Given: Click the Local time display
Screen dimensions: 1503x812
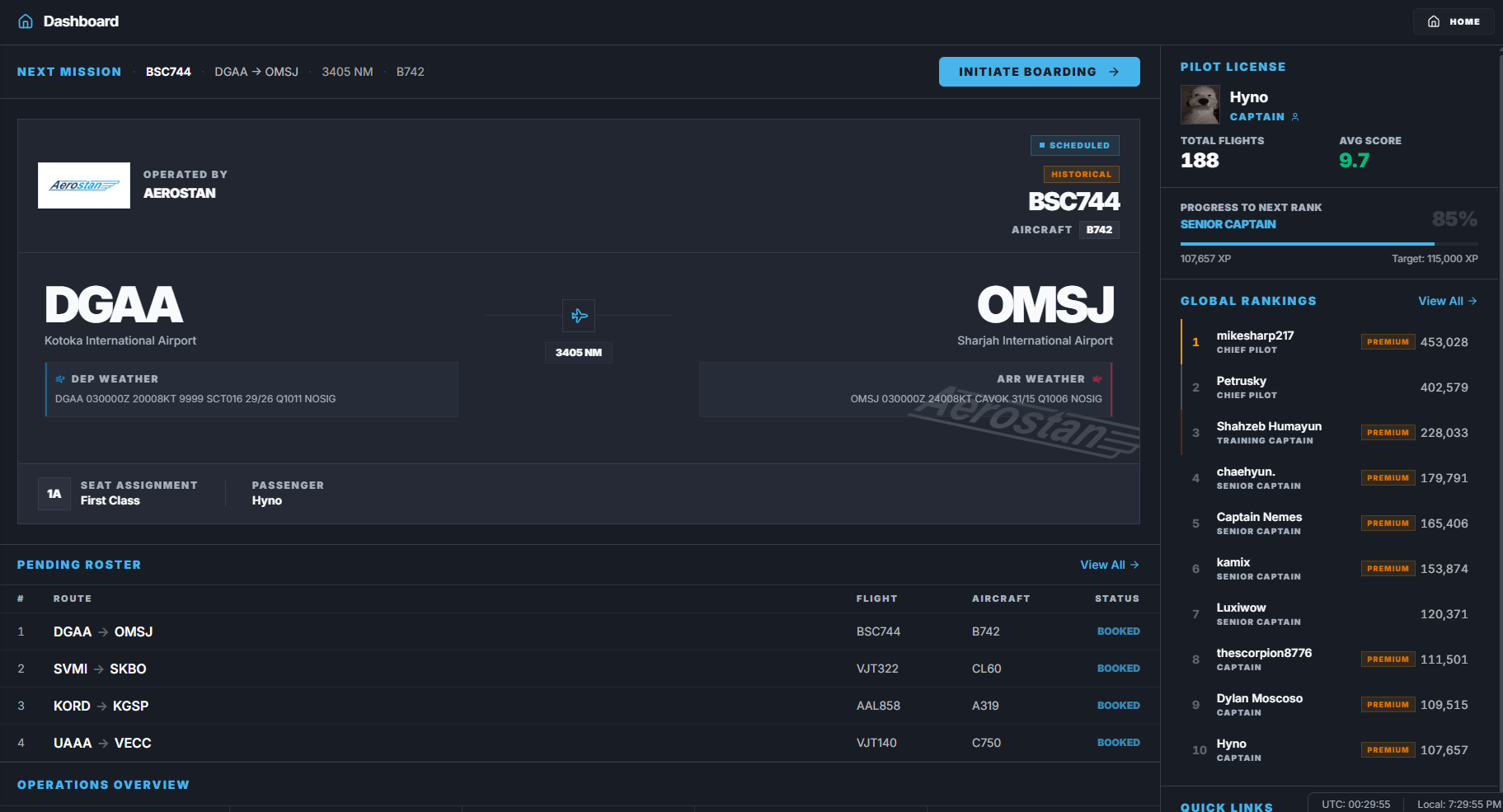Looking at the screenshot, I should coord(1458,805).
